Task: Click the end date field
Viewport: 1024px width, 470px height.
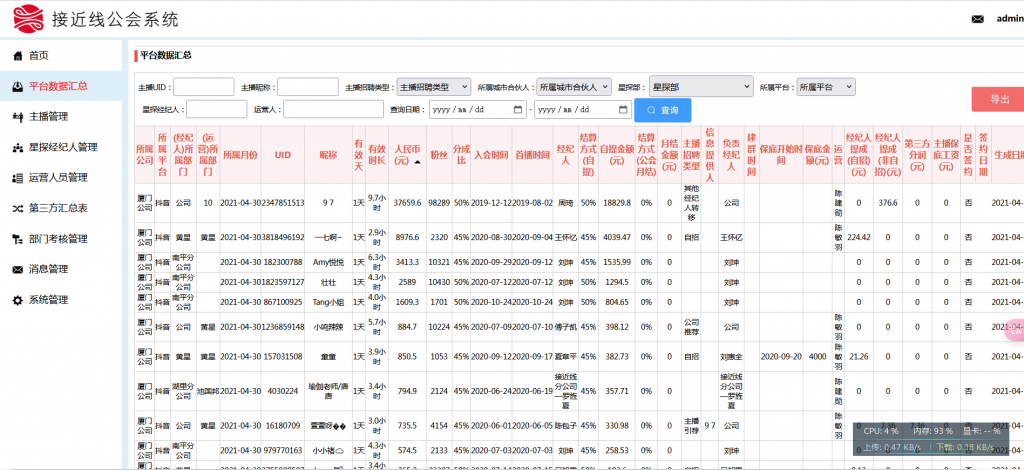Action: coord(583,109)
